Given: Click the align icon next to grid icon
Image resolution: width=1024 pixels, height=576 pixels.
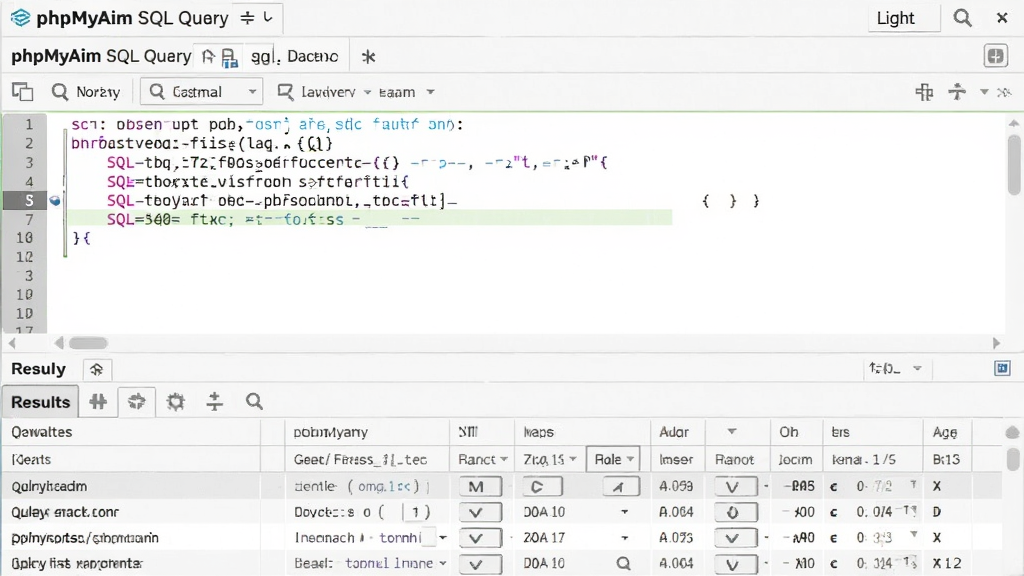Looking at the screenshot, I should tap(957, 91).
